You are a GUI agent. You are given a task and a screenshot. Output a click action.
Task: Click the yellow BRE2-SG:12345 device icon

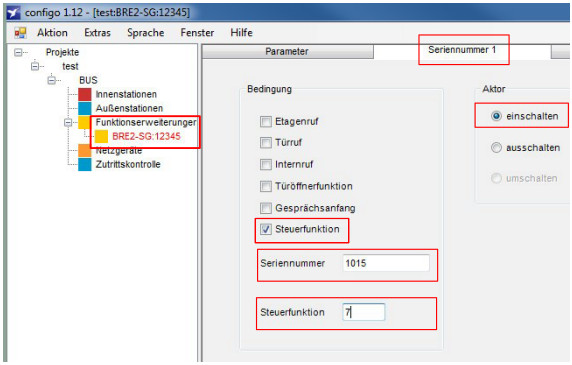click(x=101, y=136)
